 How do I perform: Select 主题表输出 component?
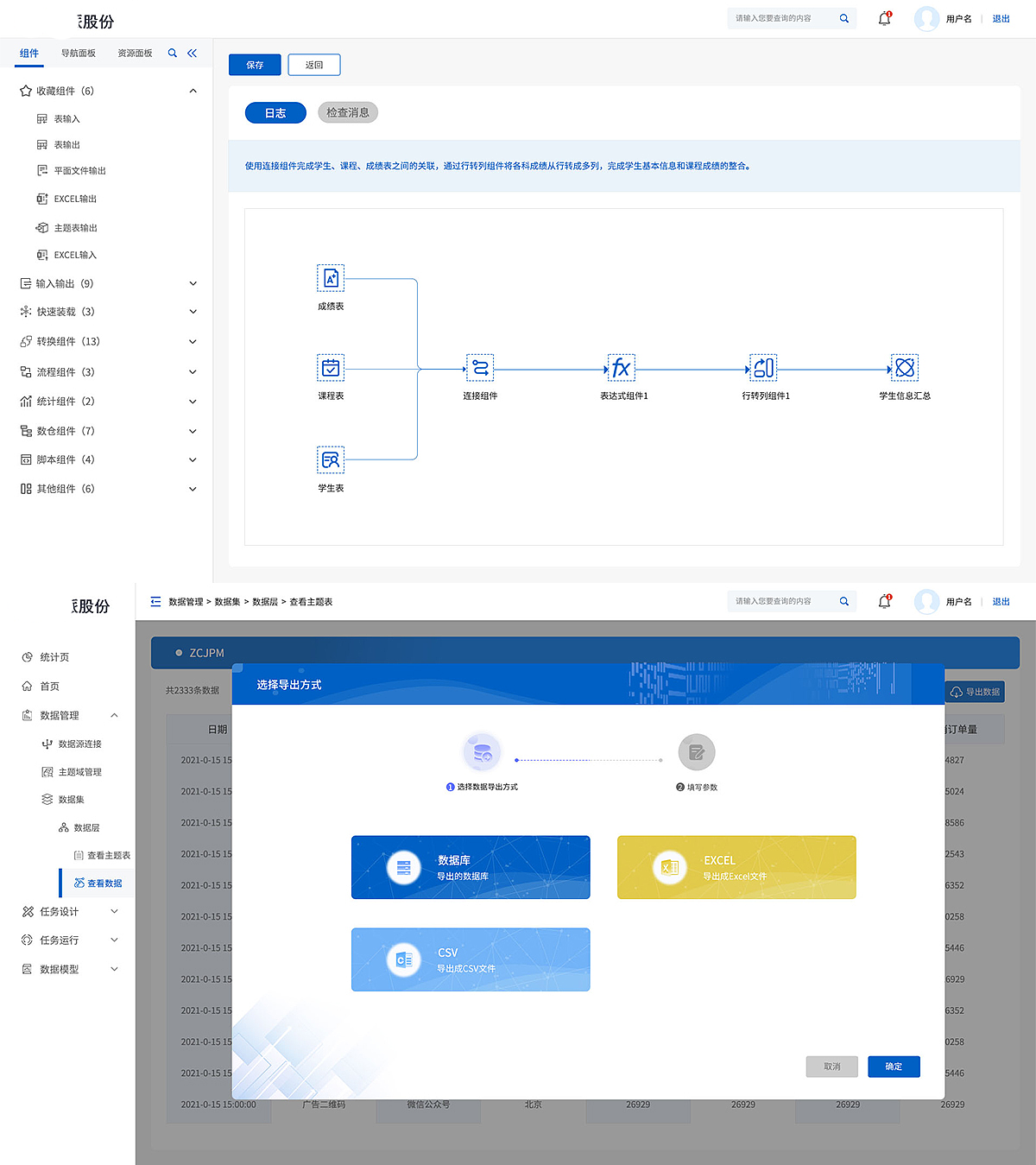[x=66, y=228]
